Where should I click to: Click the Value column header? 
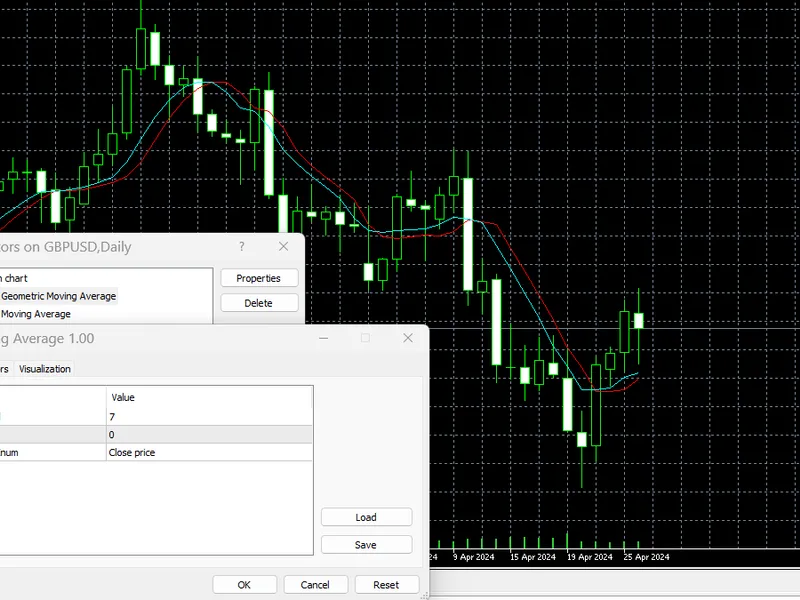click(209, 397)
